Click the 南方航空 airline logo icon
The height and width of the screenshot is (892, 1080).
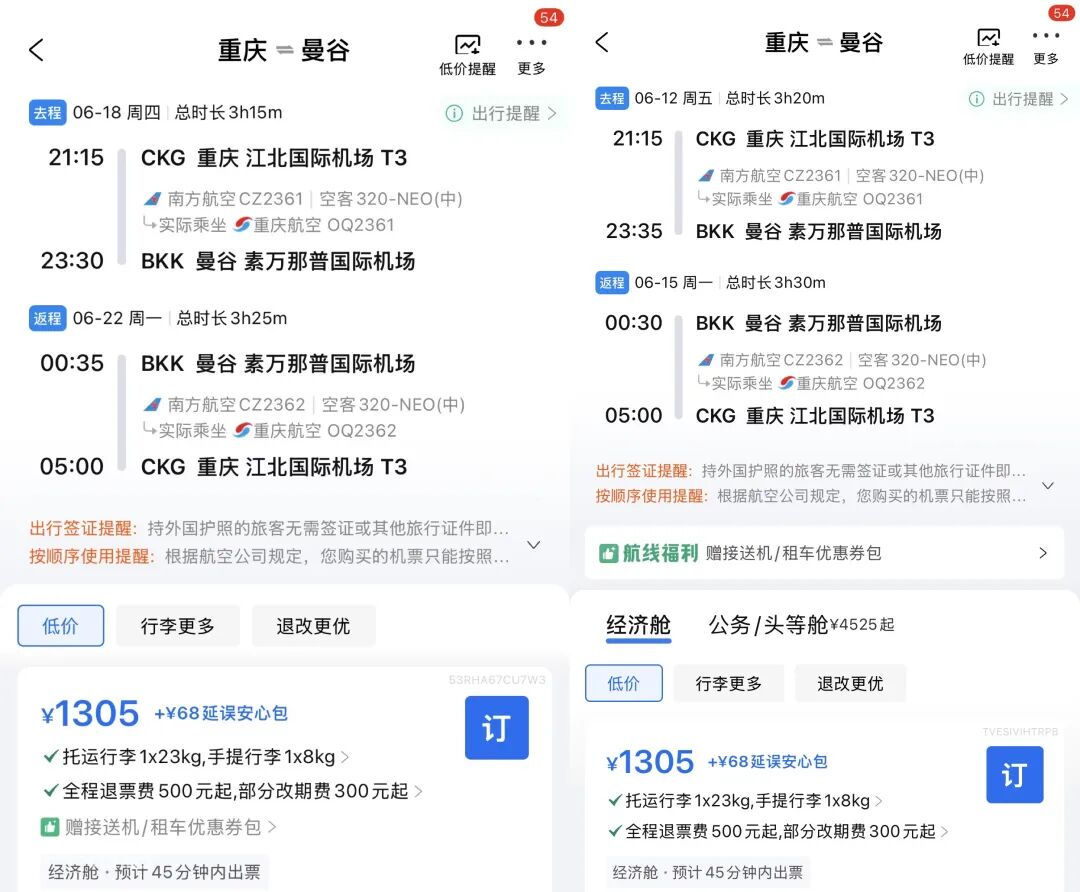click(152, 197)
